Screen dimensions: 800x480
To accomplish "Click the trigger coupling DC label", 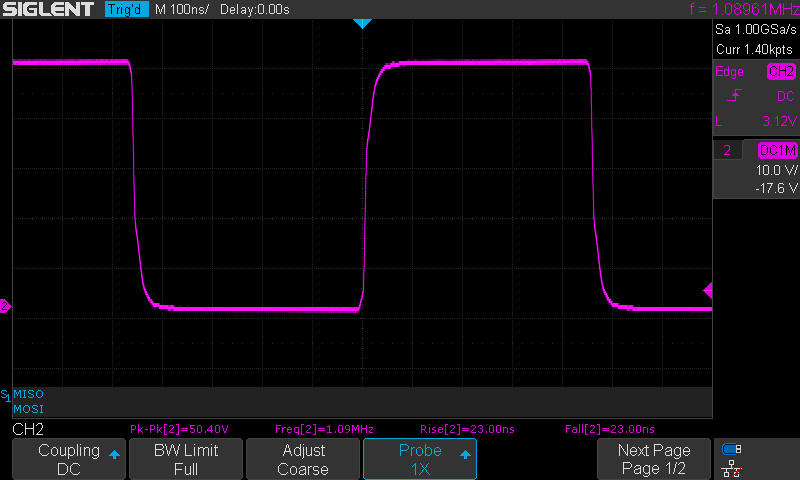I will [x=786, y=96].
